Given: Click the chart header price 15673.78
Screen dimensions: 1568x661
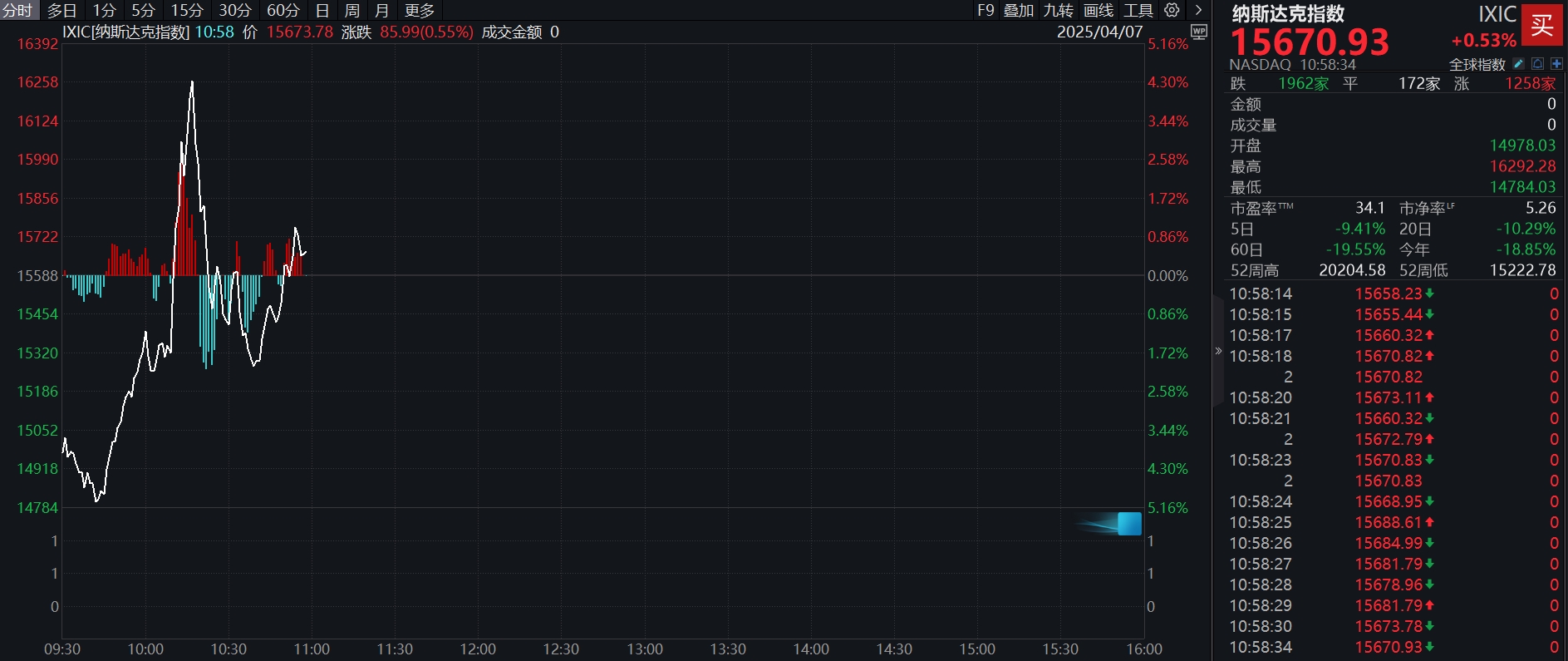Looking at the screenshot, I should (299, 32).
